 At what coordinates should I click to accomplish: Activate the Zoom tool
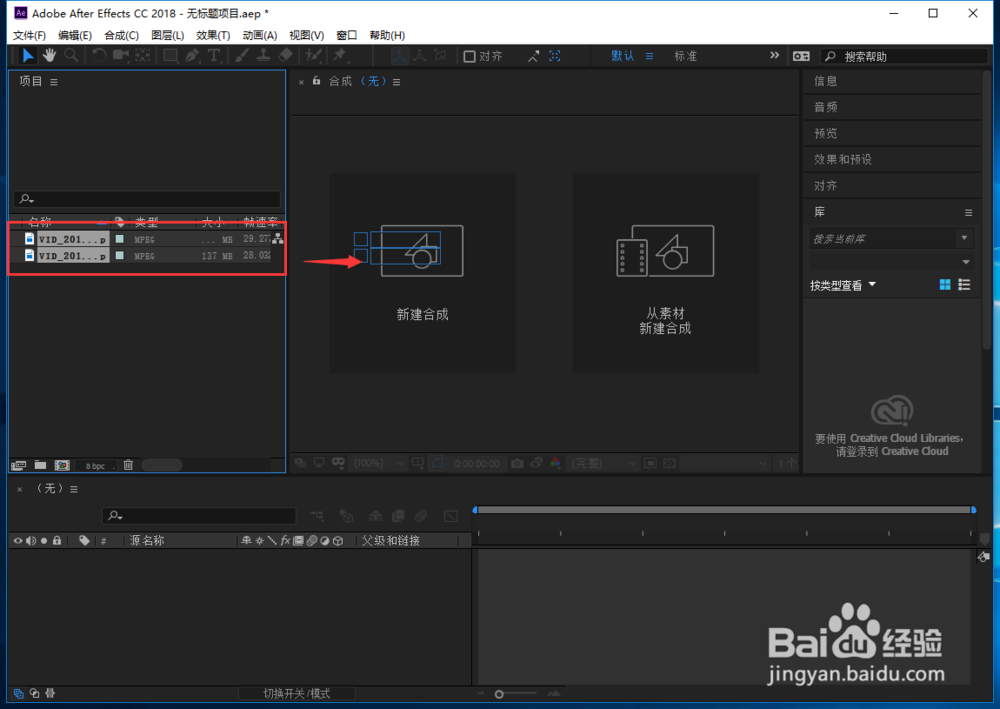[71, 55]
